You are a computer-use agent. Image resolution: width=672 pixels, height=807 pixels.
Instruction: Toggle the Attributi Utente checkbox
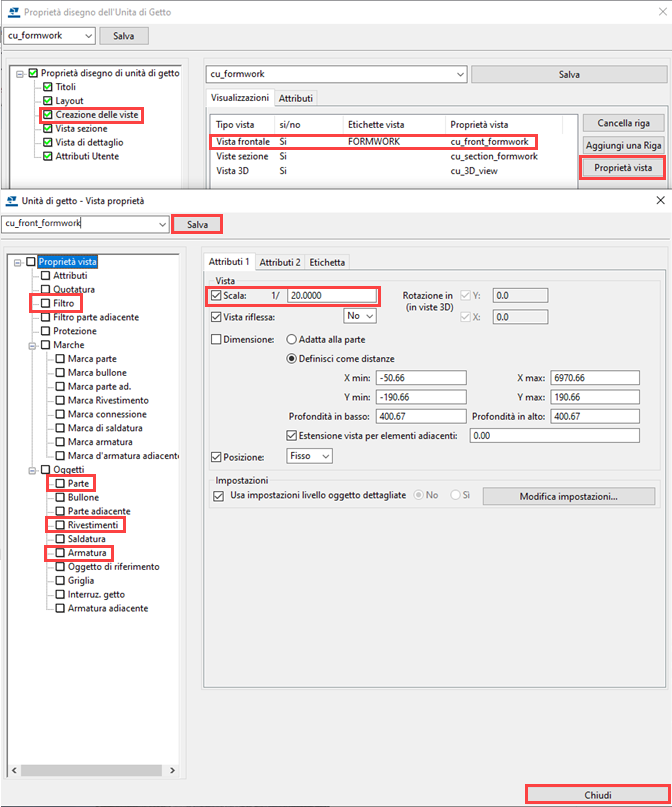point(48,156)
